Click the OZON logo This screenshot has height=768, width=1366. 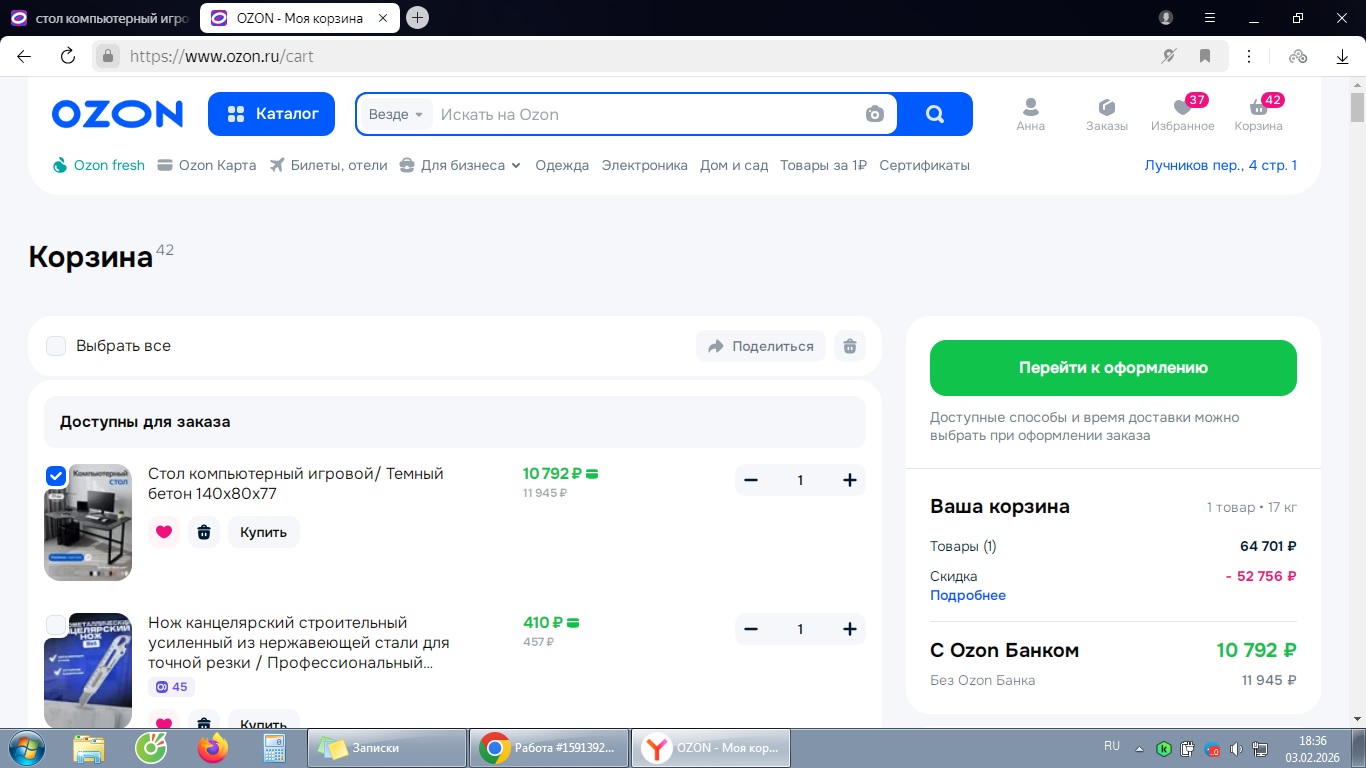[x=117, y=114]
